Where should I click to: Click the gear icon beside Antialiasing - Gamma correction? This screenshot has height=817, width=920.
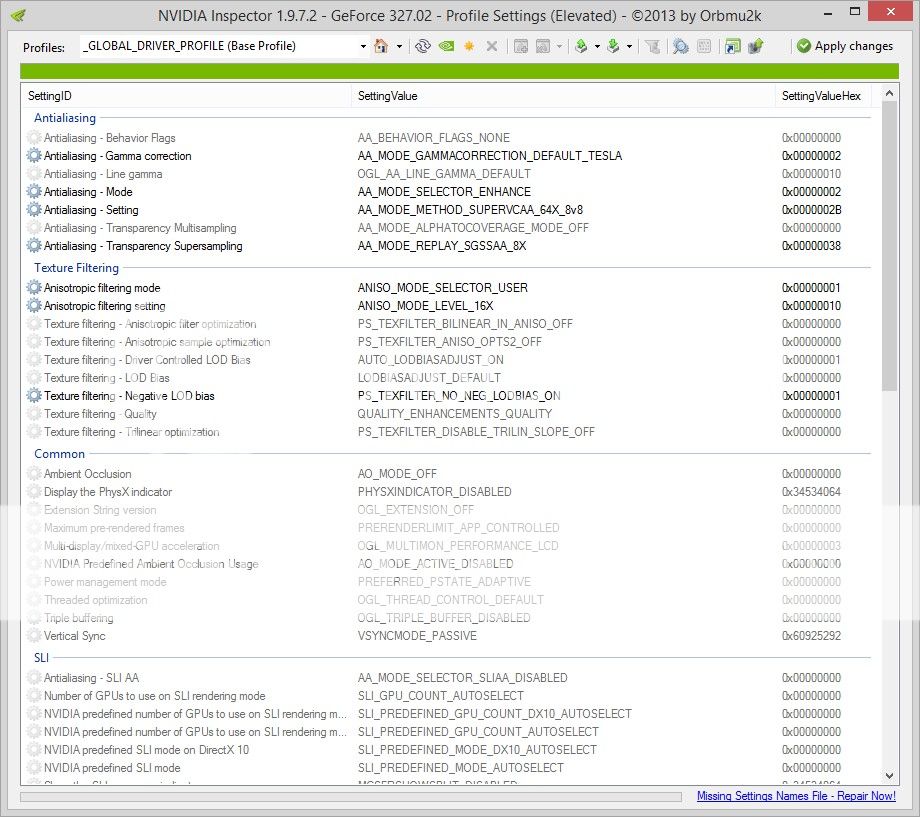(34, 156)
